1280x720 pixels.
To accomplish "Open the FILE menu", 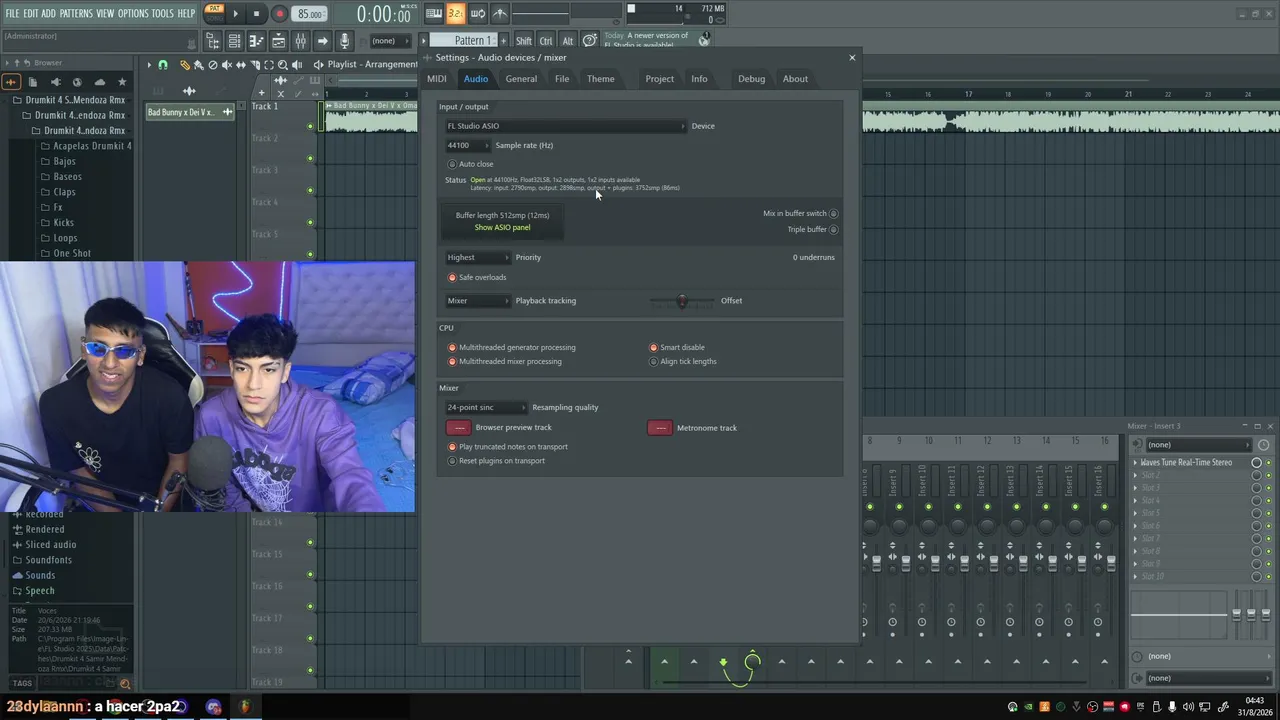I will pos(12,14).
